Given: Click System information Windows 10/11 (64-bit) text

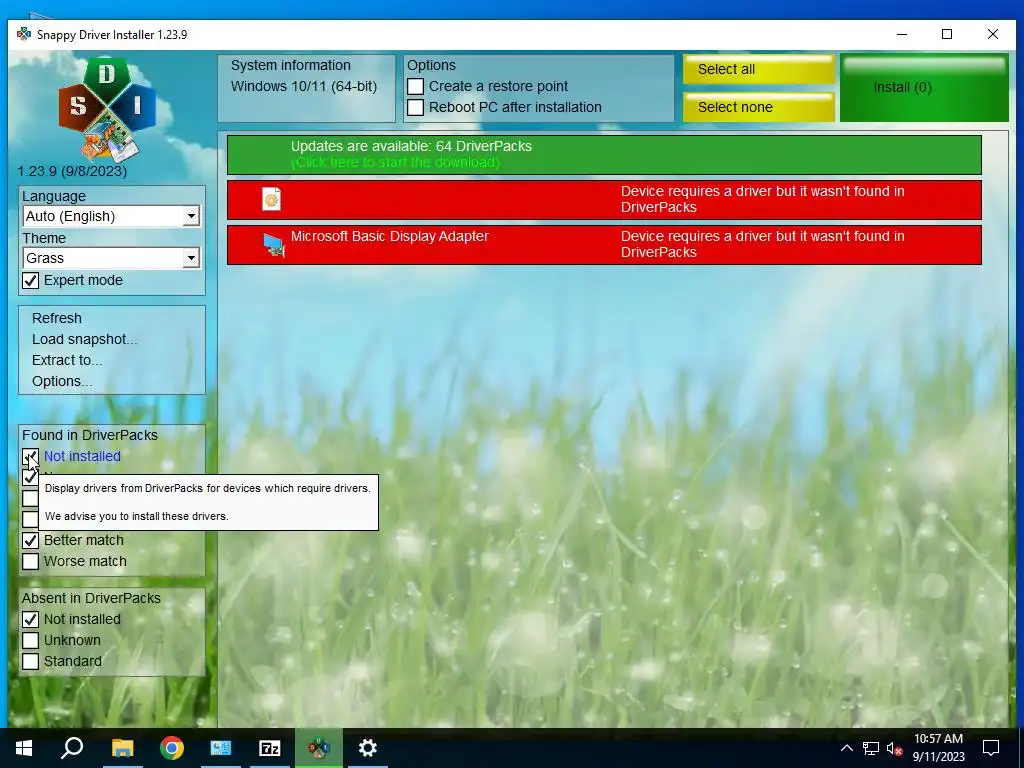Looking at the screenshot, I should pos(304,86).
